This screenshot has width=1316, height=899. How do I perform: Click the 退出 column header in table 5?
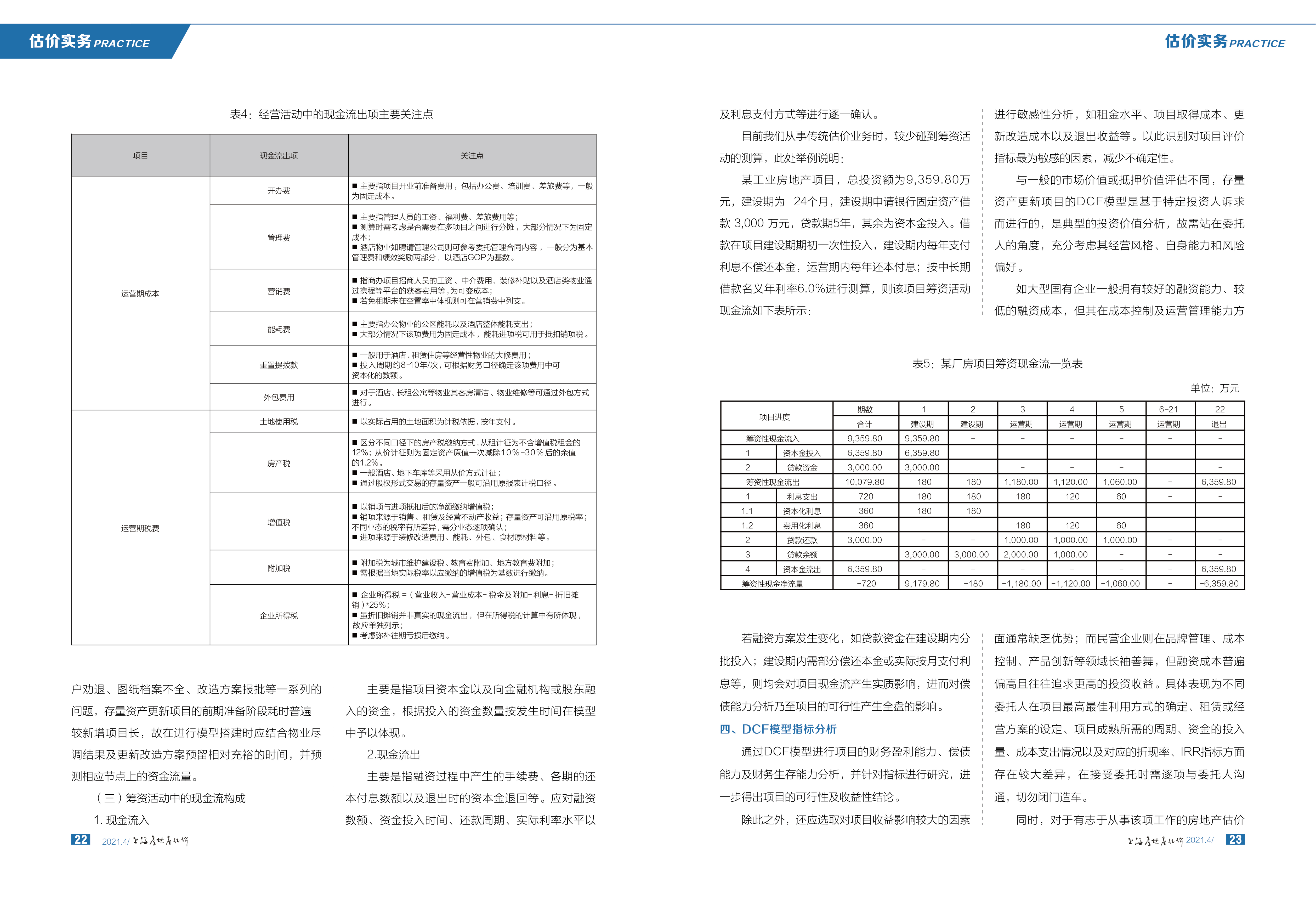[x=1219, y=424]
